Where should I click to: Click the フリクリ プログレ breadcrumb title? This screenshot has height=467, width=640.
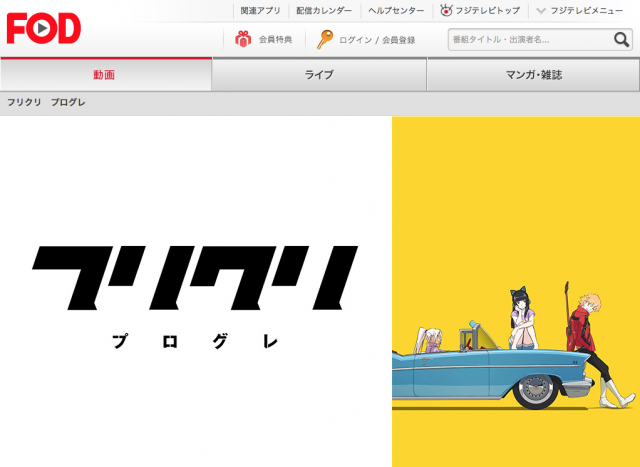click(x=46, y=102)
